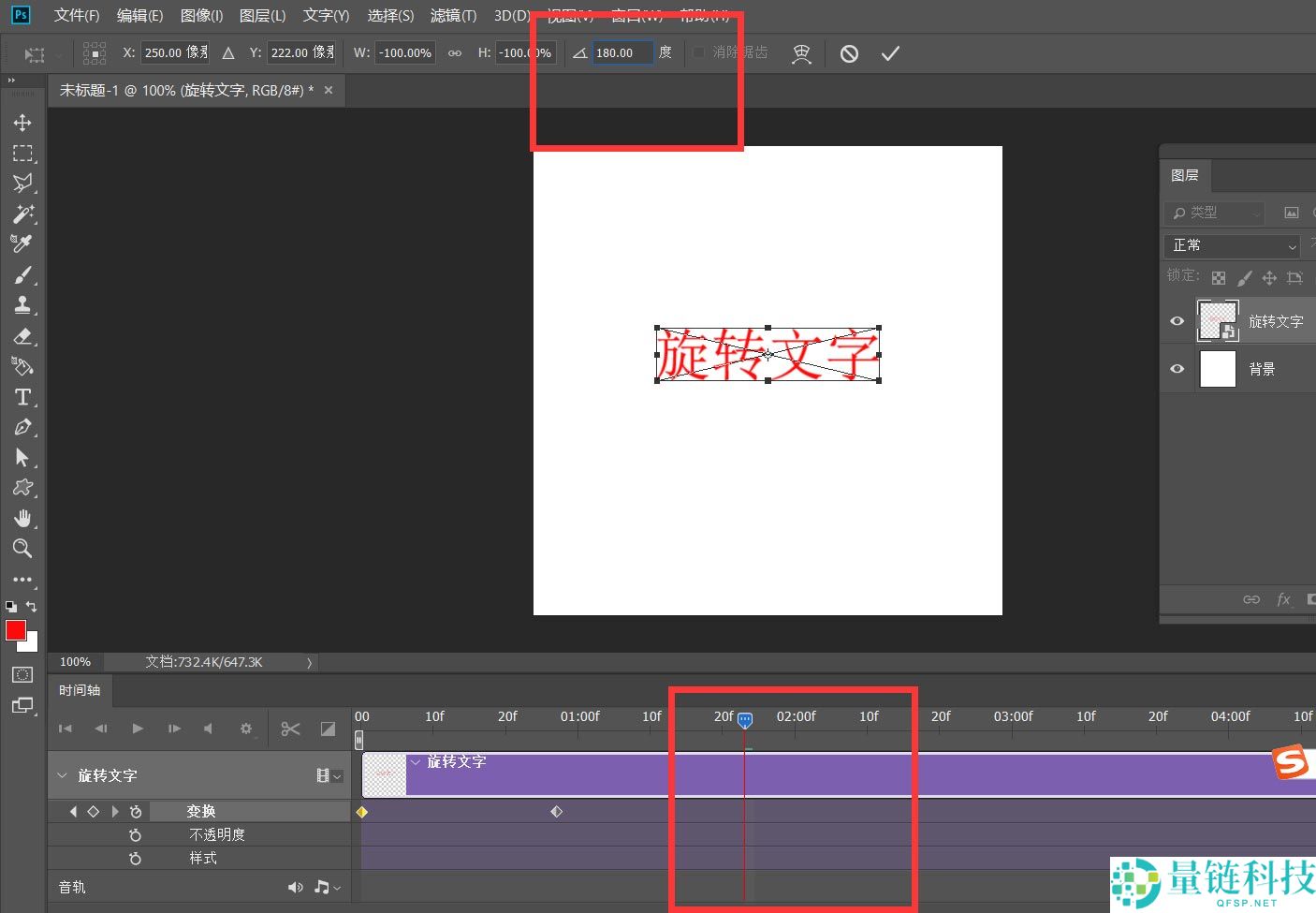Play the timeline animation
1316x913 pixels.
click(x=138, y=729)
